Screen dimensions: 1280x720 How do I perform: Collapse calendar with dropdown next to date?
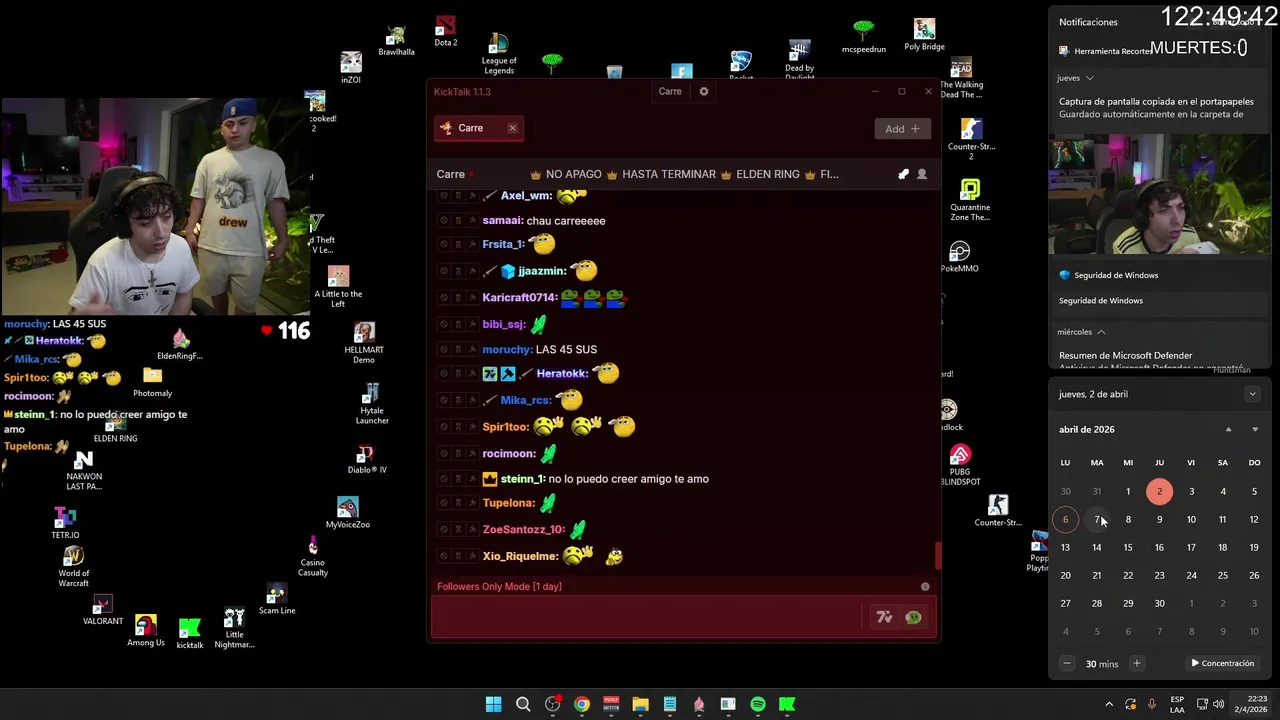[1252, 394]
